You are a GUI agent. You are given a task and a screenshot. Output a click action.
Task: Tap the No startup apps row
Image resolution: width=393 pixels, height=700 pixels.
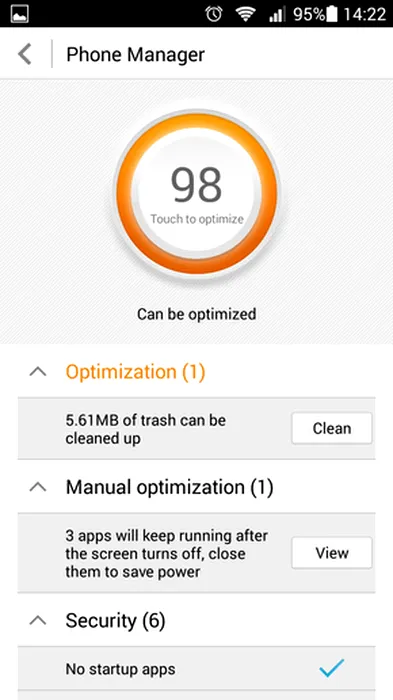196,669
